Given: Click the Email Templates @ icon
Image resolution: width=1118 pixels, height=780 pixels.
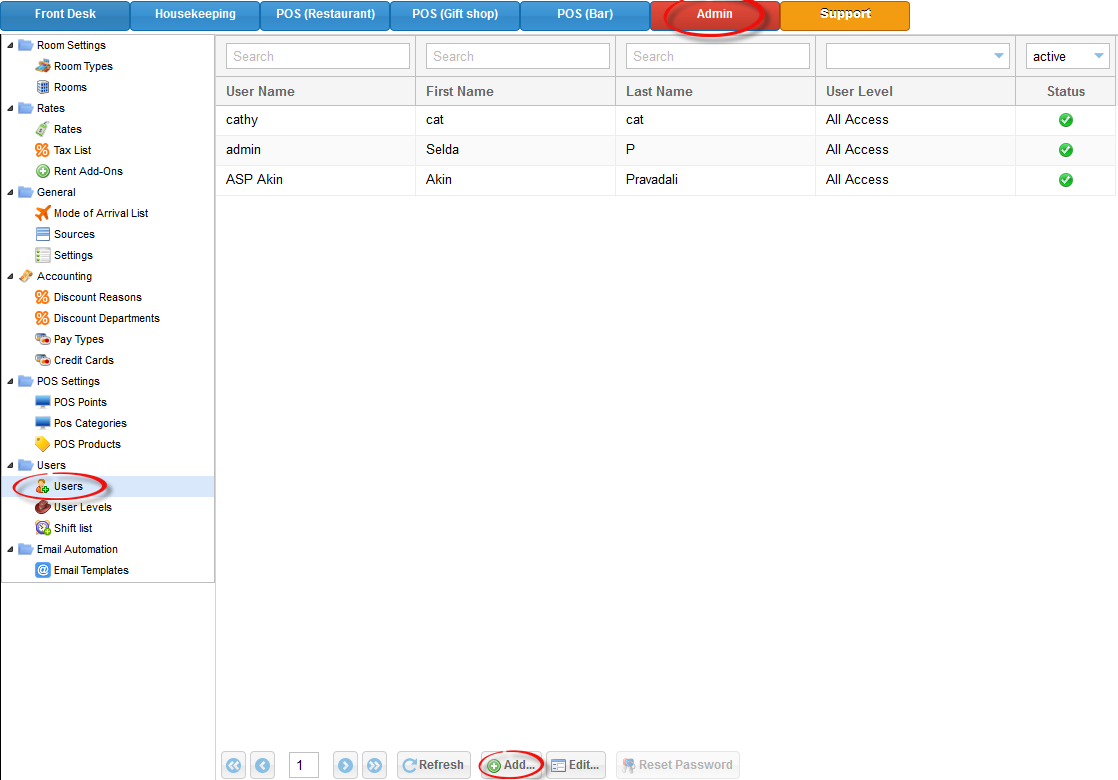Looking at the screenshot, I should tap(43, 570).
